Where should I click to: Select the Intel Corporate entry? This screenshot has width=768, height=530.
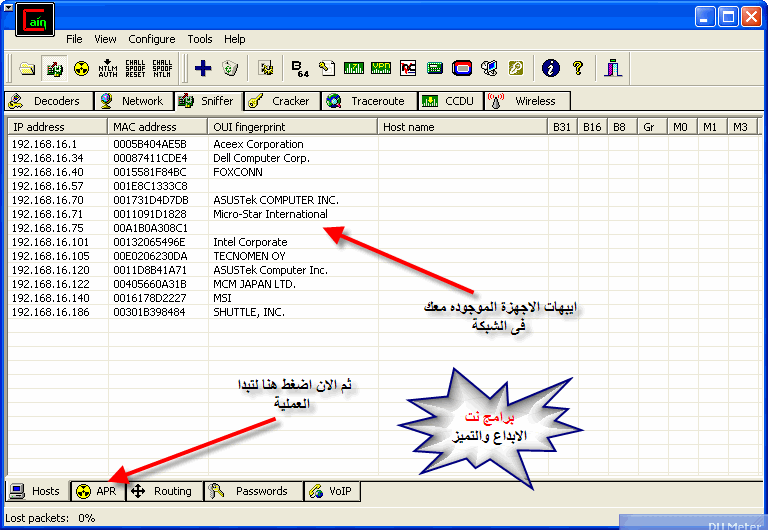point(250,242)
